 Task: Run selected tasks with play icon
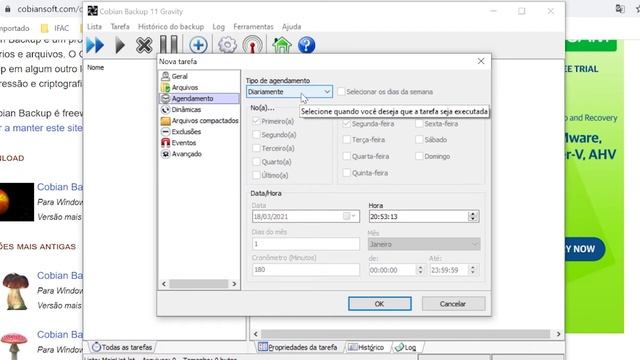(x=120, y=45)
